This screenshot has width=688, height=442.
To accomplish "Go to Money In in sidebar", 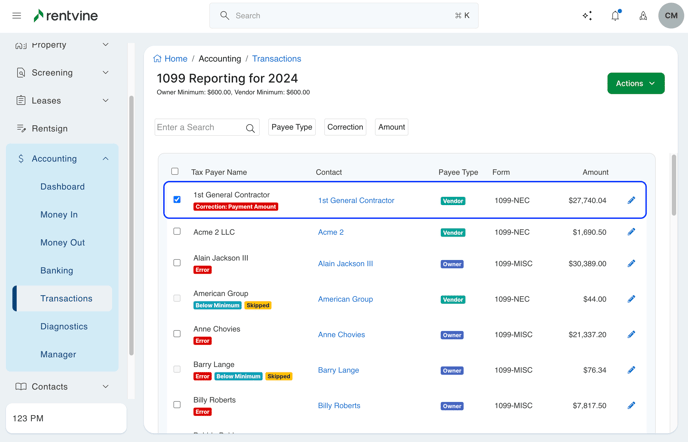I will [59, 214].
